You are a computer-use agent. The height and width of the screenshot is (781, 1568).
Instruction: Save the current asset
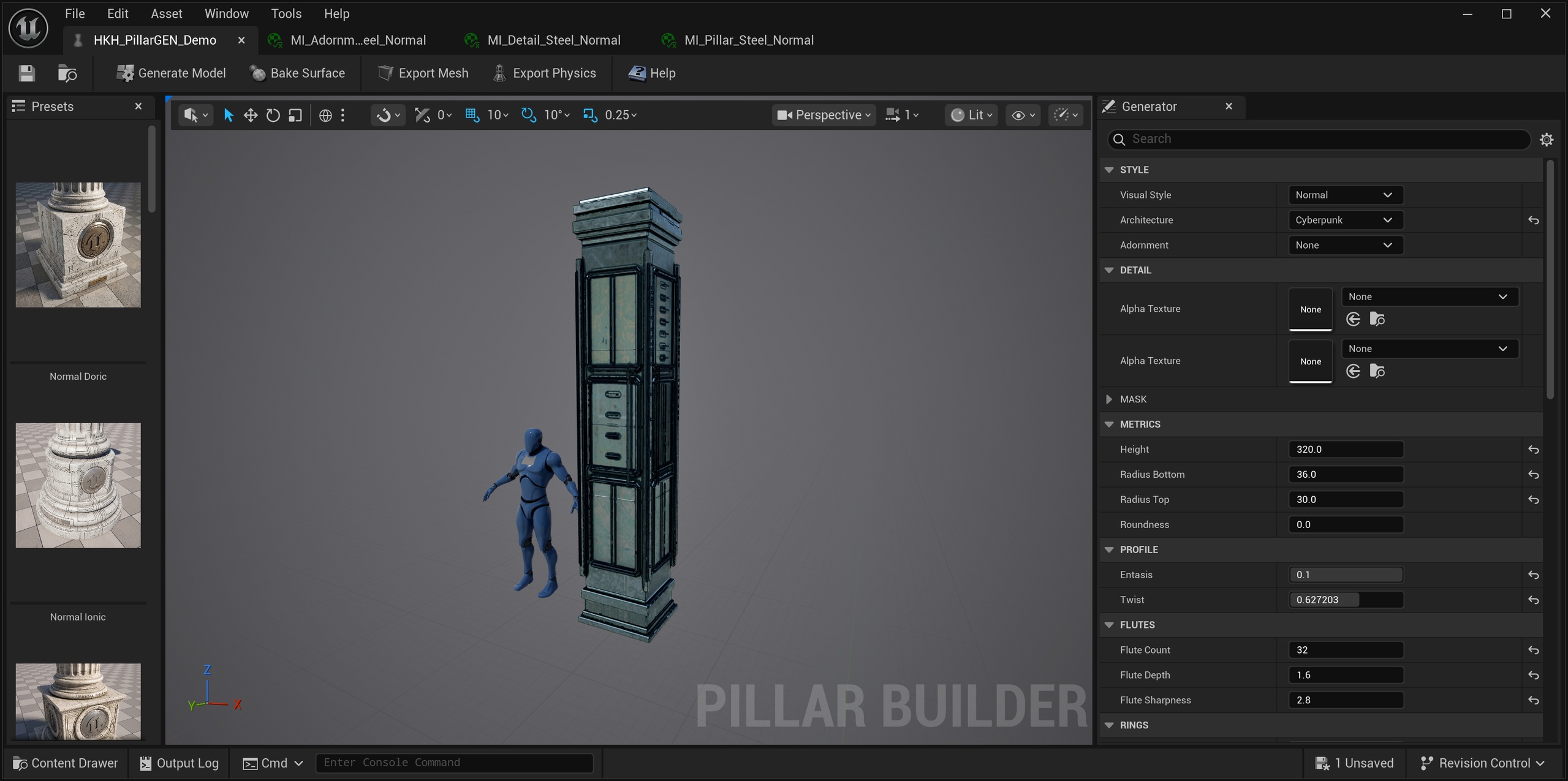pos(26,74)
